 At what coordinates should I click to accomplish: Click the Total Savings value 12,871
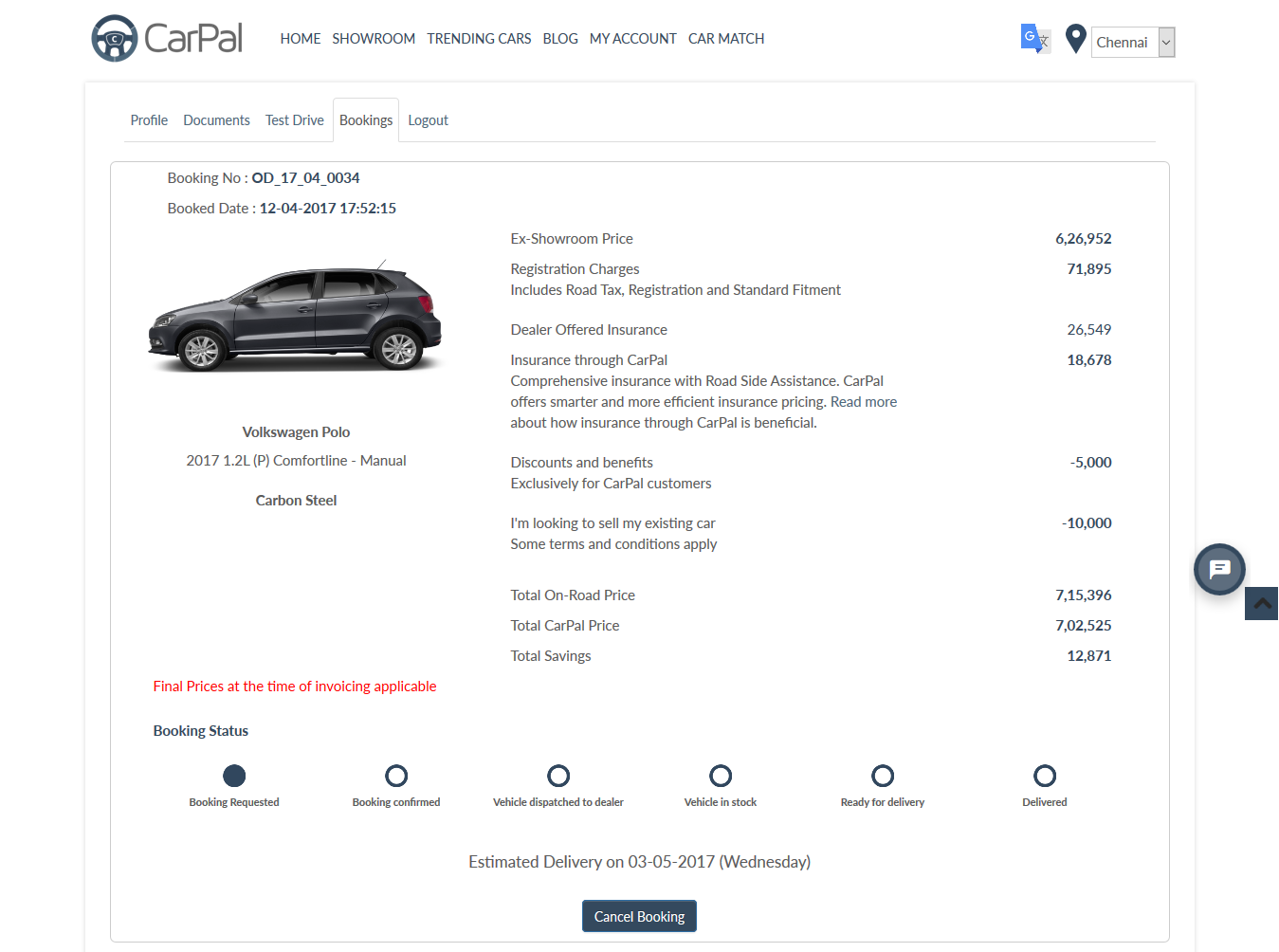1089,656
